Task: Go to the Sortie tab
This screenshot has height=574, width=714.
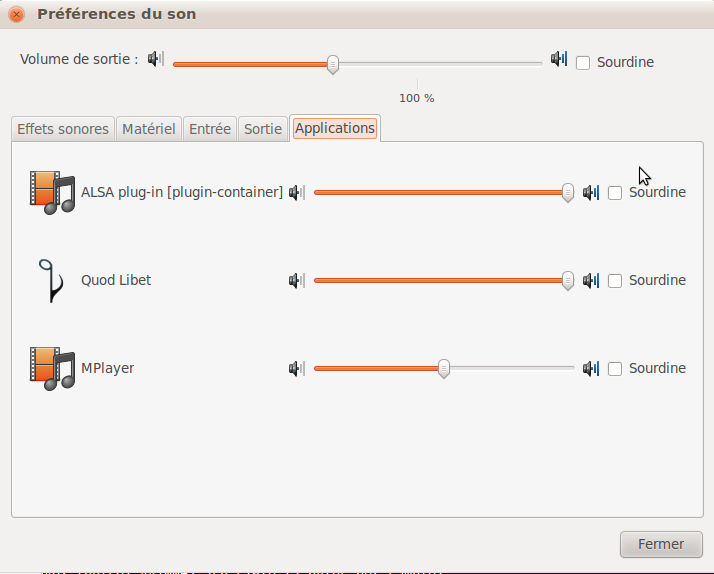Action: pyautogui.click(x=263, y=129)
